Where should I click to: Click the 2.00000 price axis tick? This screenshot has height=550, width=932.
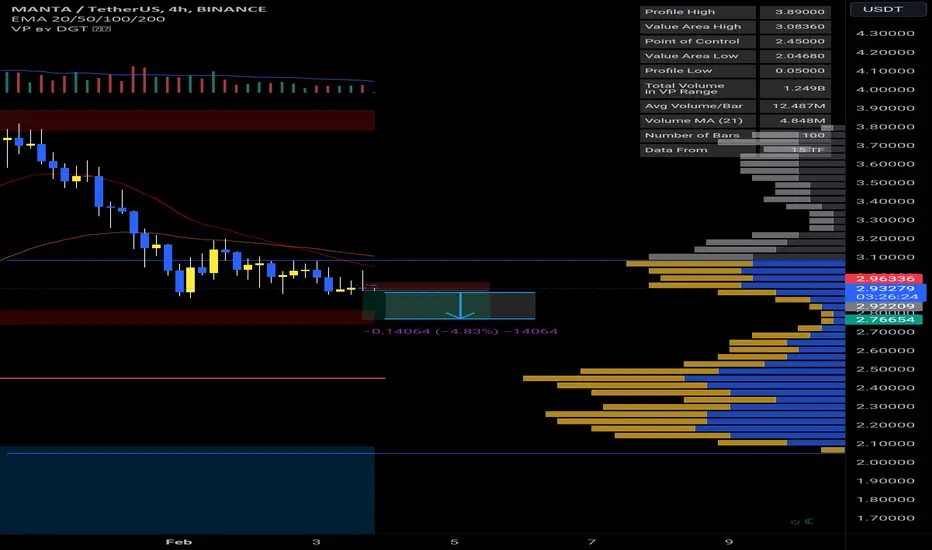(885, 462)
